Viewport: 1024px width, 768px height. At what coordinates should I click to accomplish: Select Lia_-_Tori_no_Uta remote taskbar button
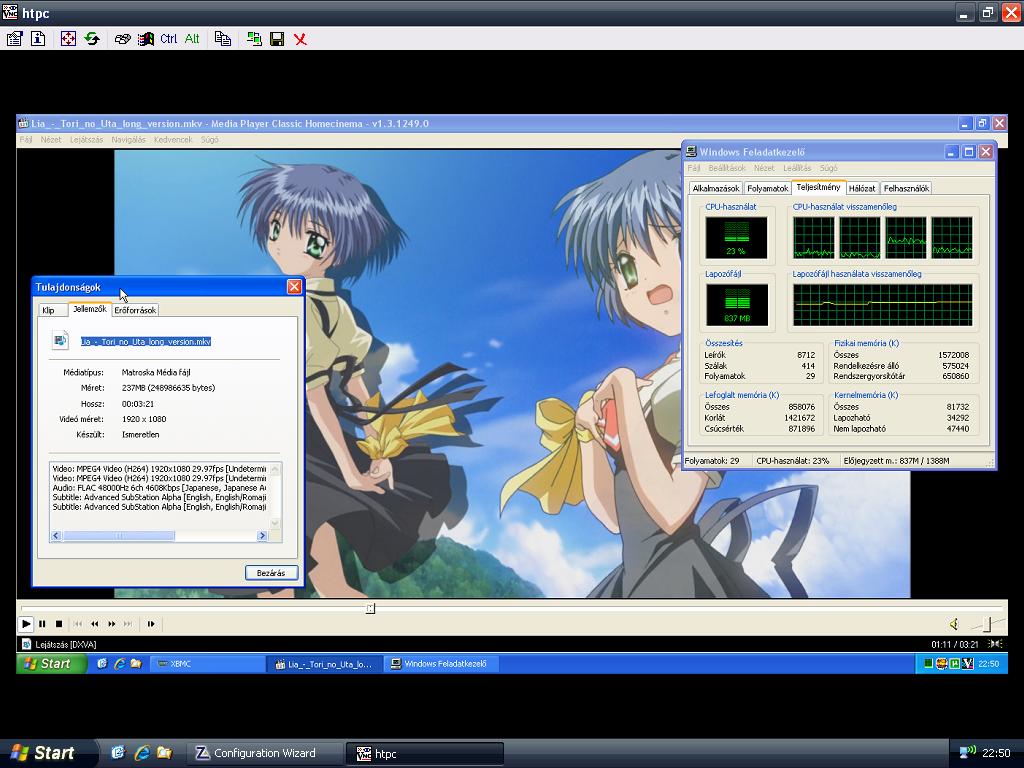pyautogui.click(x=324, y=664)
